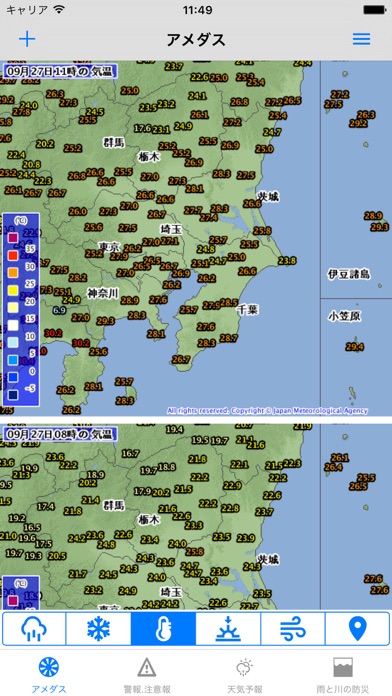Viewport: 392px width, 696px height.
Task: Tap 栃木 label on the 11時 map
Action: tap(149, 157)
